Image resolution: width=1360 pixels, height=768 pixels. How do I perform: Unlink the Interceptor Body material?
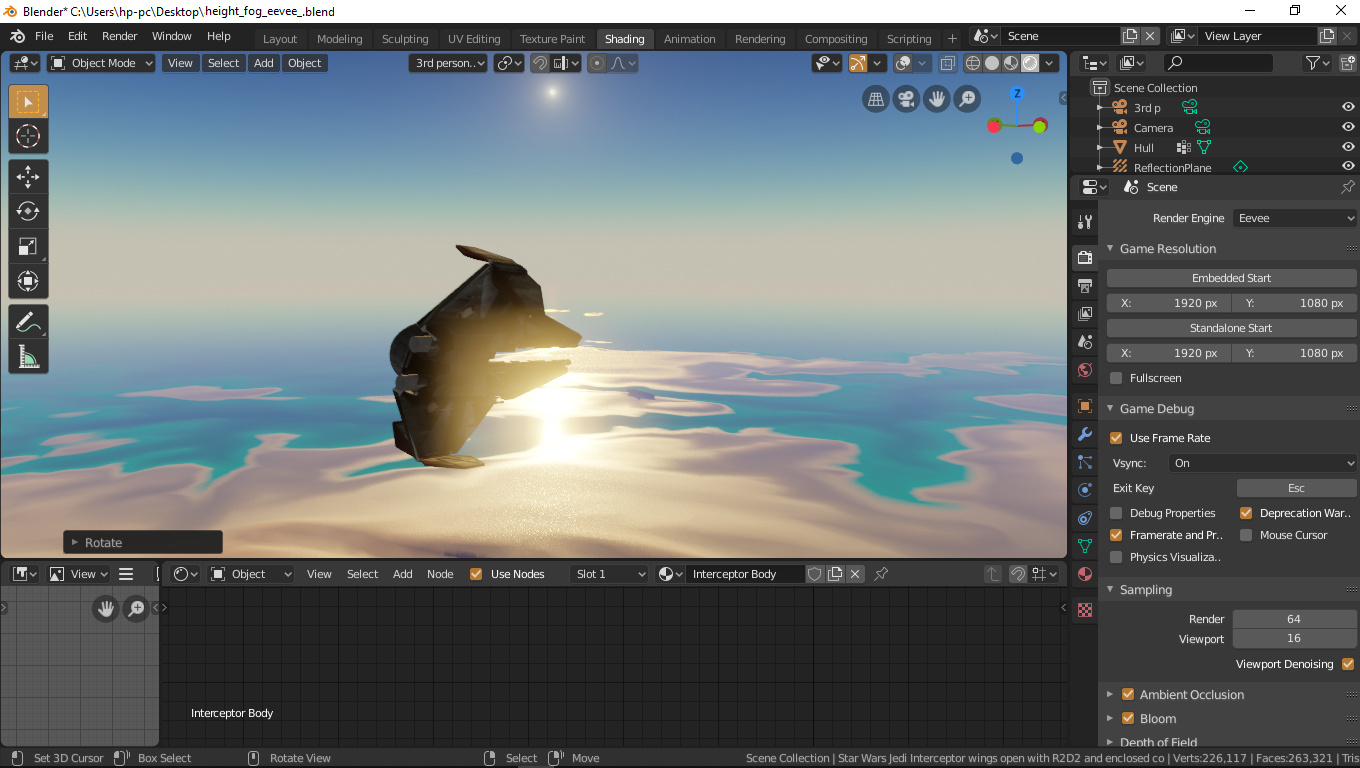855,574
